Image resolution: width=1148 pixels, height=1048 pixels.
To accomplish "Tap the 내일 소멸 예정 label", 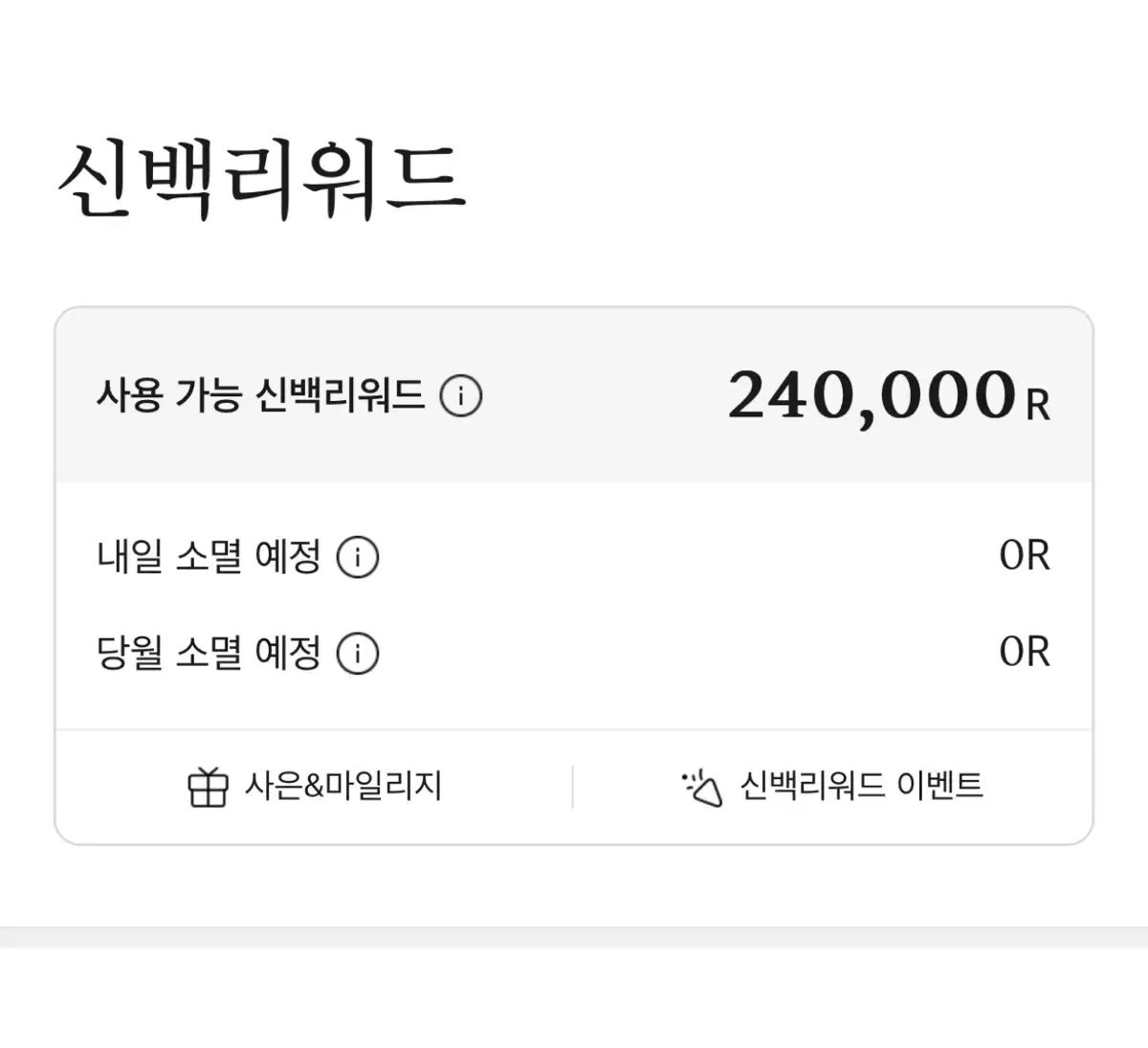I will point(209,557).
